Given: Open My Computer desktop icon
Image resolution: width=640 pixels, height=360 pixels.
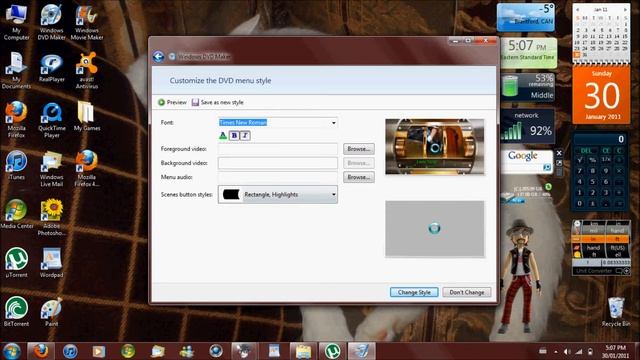Looking at the screenshot, I should click(x=16, y=22).
